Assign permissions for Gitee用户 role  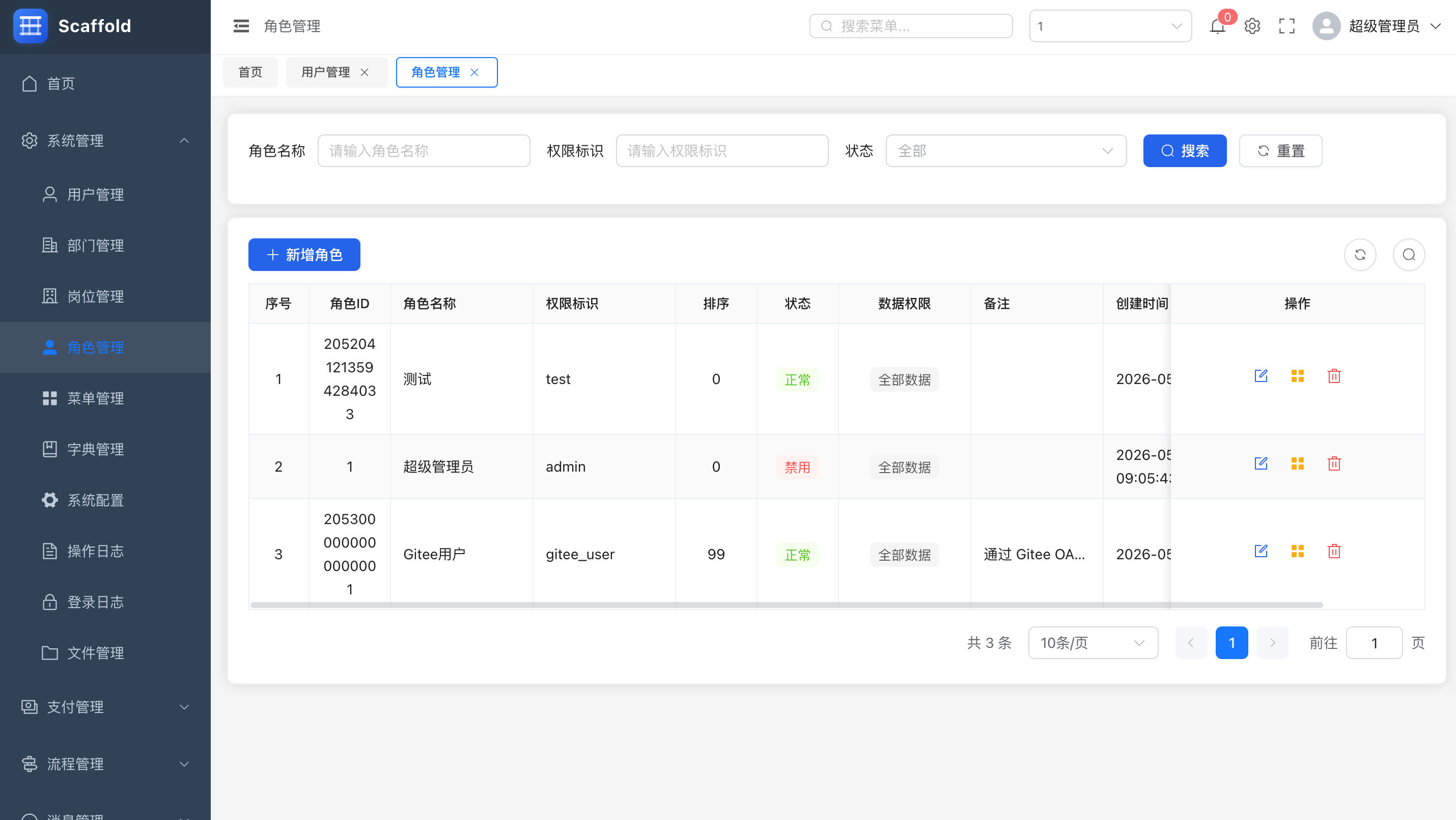click(x=1298, y=552)
